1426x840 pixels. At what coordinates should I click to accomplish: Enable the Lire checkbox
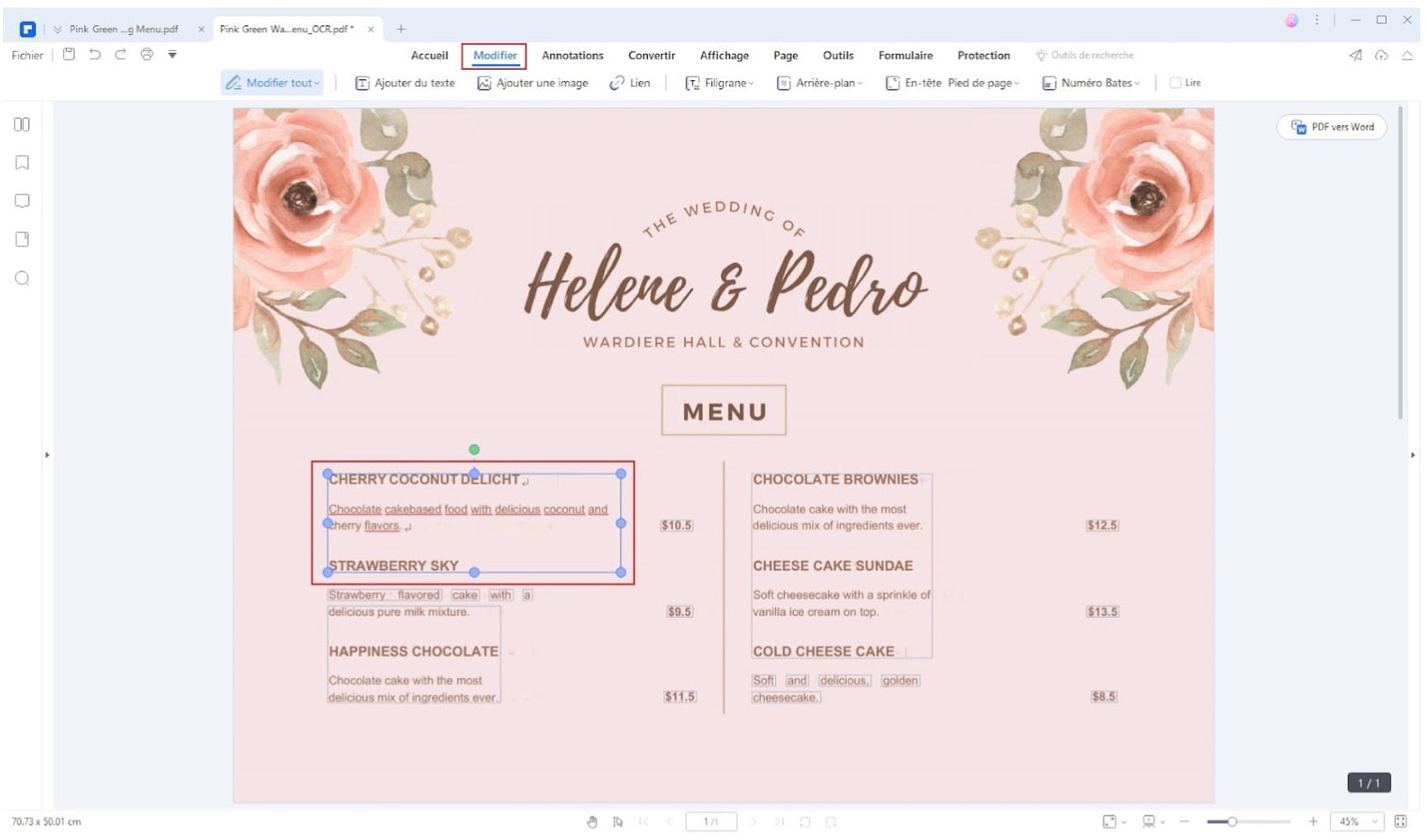pos(1175,83)
